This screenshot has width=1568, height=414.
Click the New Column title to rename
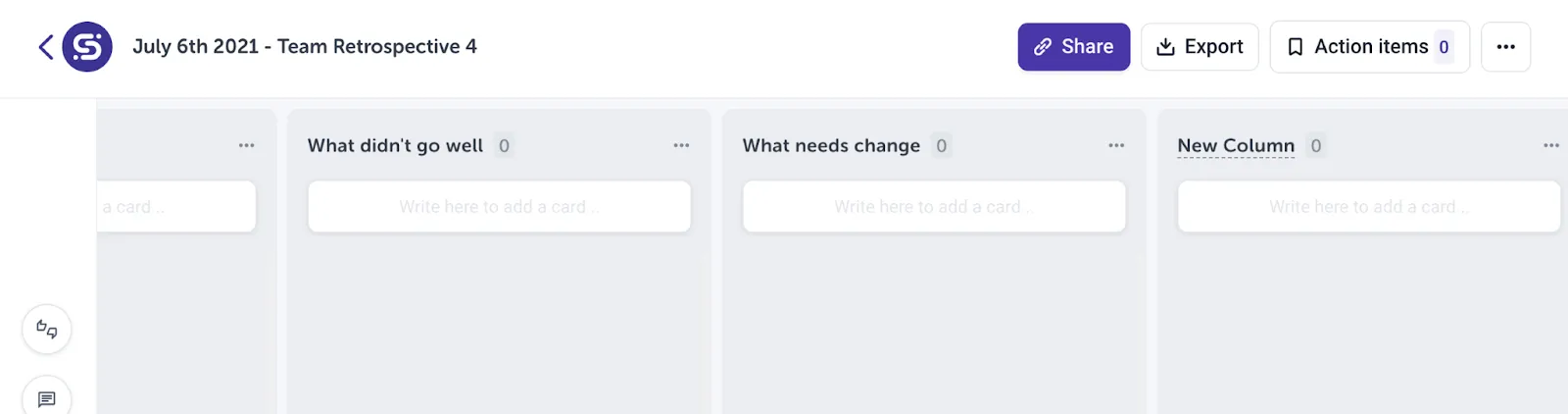(1236, 146)
